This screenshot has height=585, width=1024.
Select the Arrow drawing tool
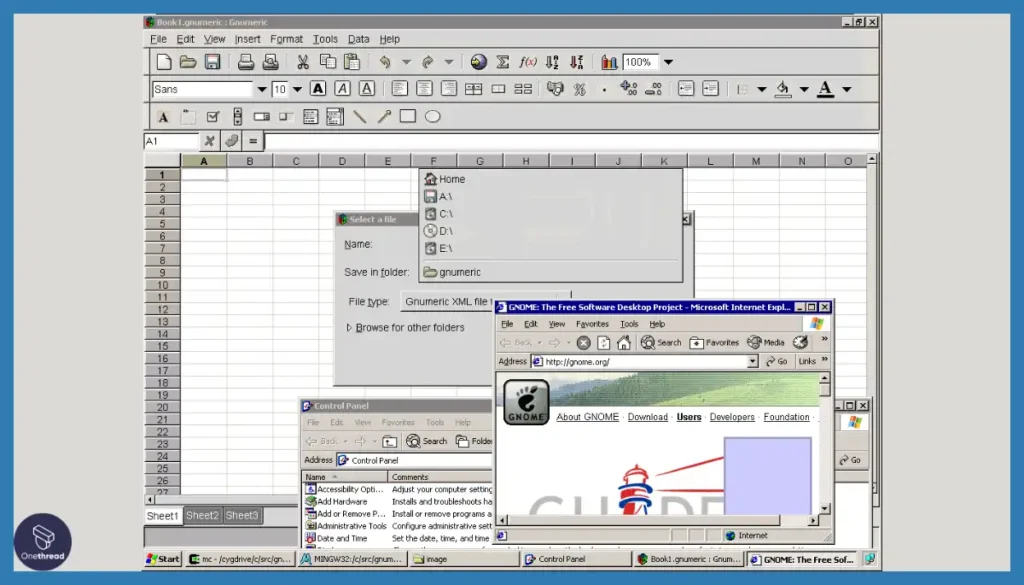tap(384, 117)
